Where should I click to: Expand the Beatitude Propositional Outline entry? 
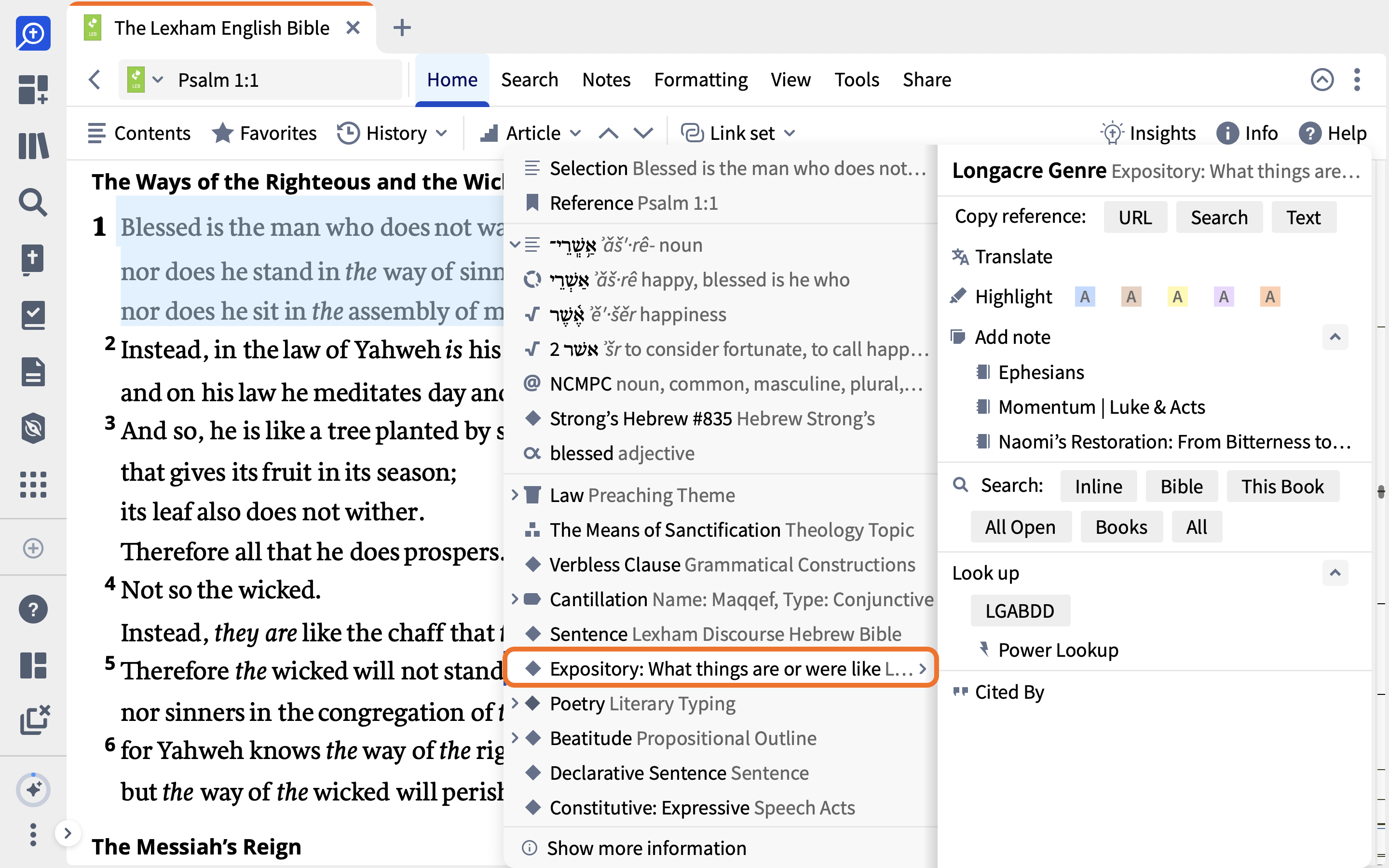pyautogui.click(x=515, y=738)
